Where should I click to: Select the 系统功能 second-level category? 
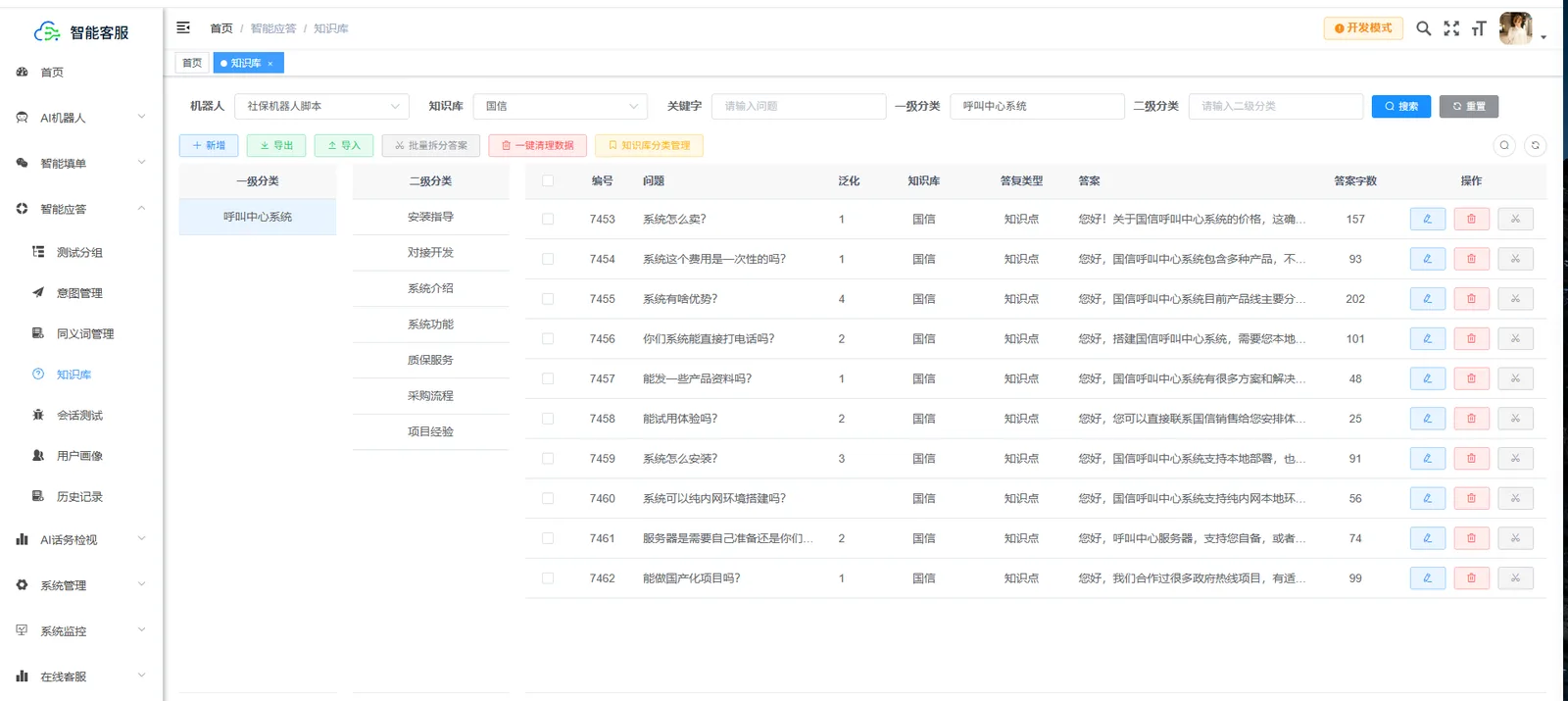point(430,325)
